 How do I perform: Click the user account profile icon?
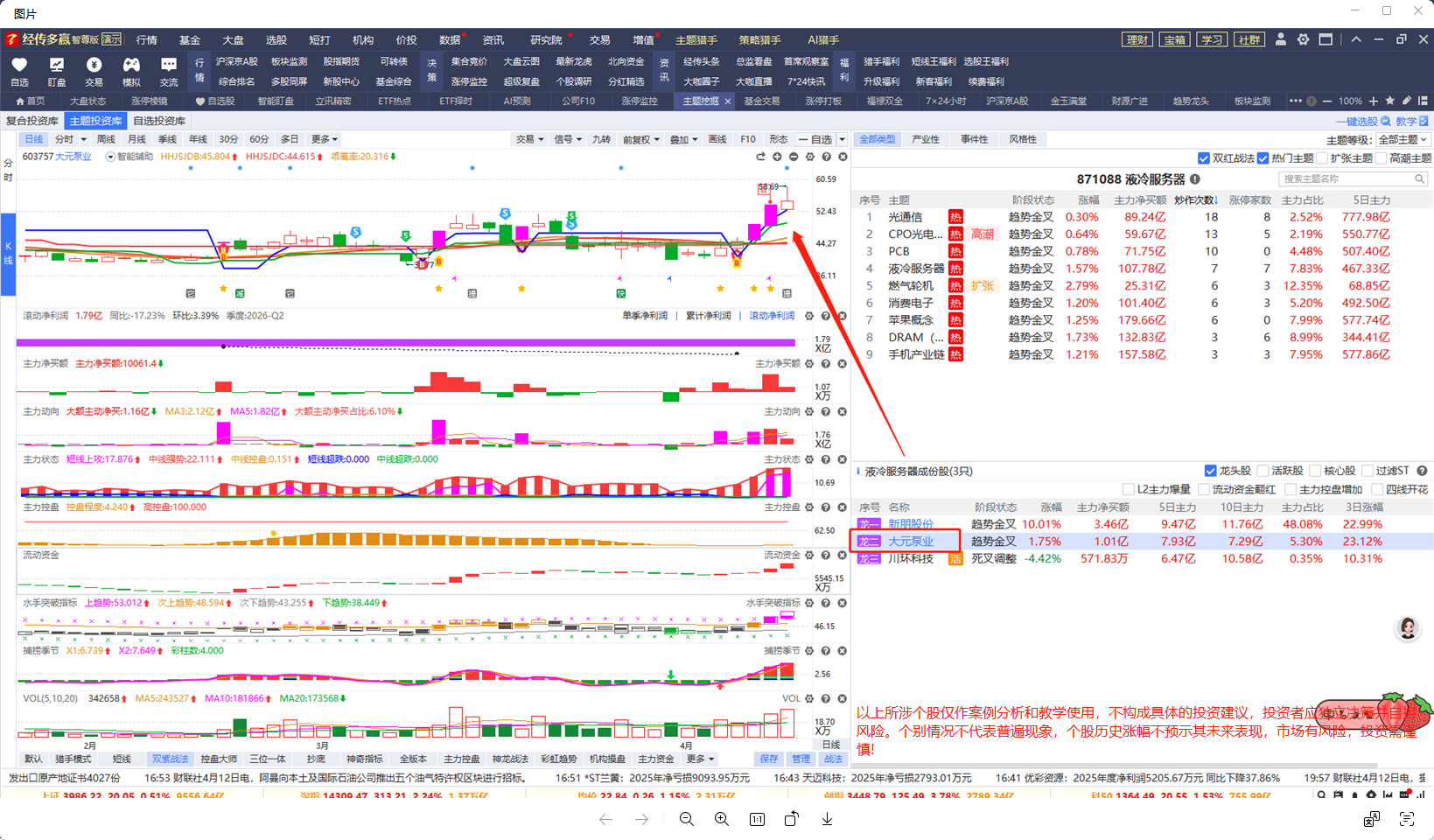pos(1281,39)
